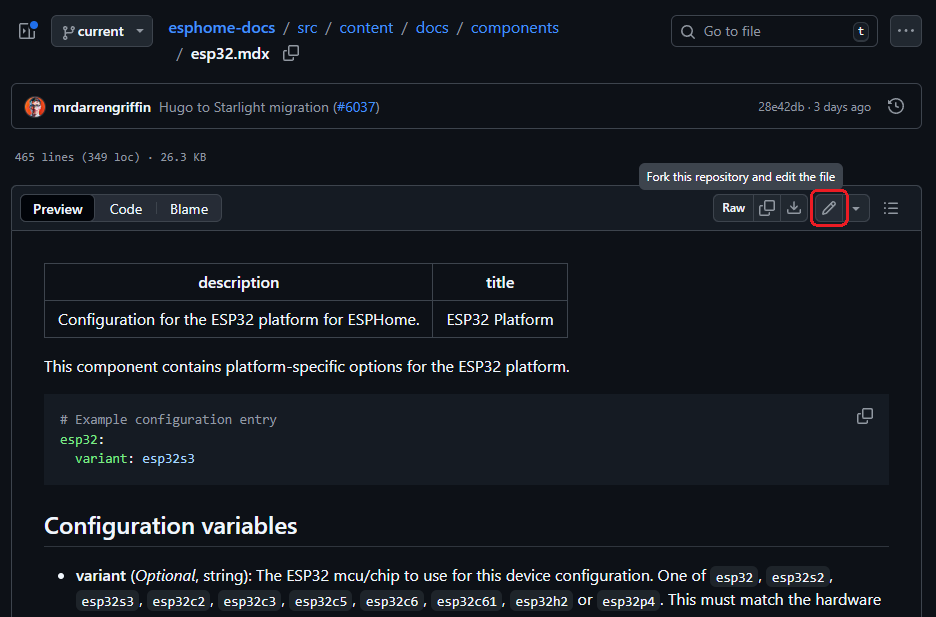Click the description table header
936x617 pixels.
tap(238, 282)
